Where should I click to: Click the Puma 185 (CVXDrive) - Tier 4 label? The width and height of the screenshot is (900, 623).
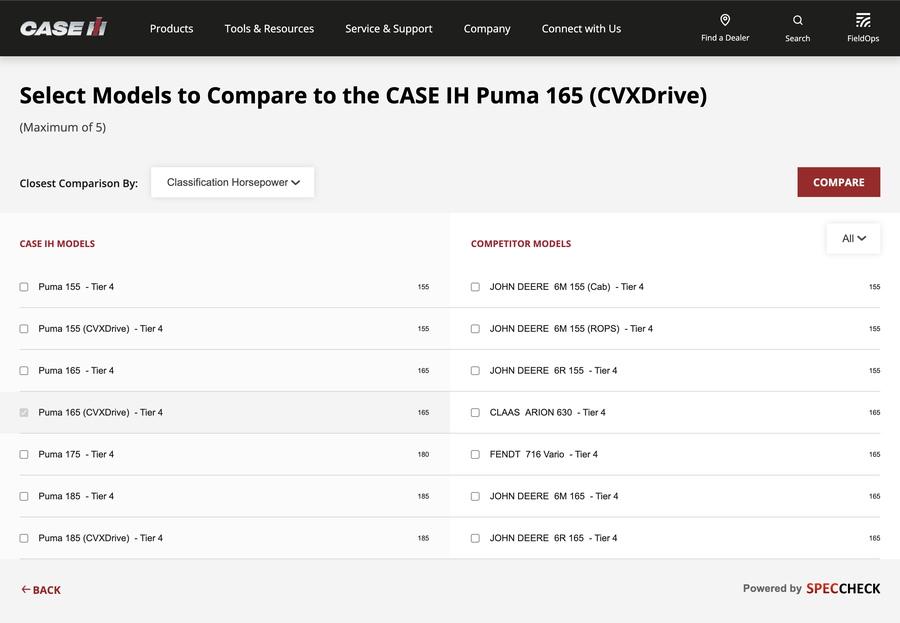100,538
